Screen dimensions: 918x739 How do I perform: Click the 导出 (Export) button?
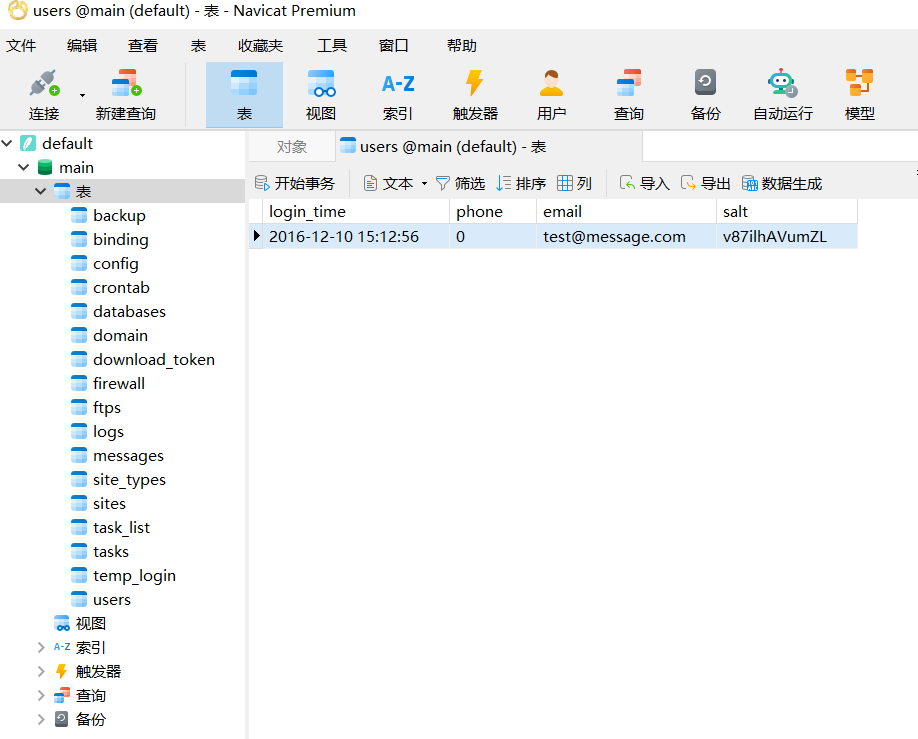pyautogui.click(x=706, y=184)
